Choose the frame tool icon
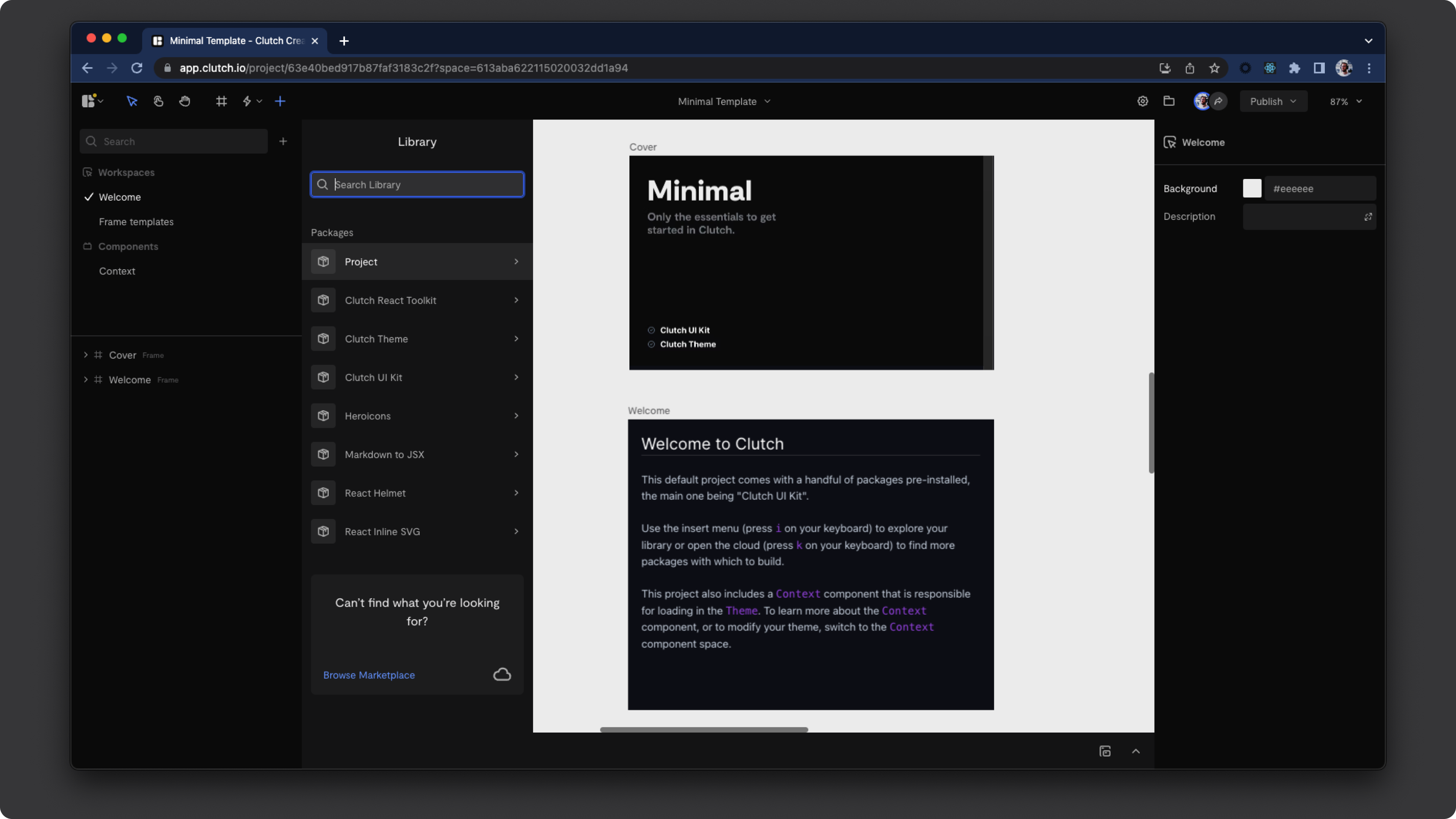The height and width of the screenshot is (819, 1456). (x=221, y=101)
